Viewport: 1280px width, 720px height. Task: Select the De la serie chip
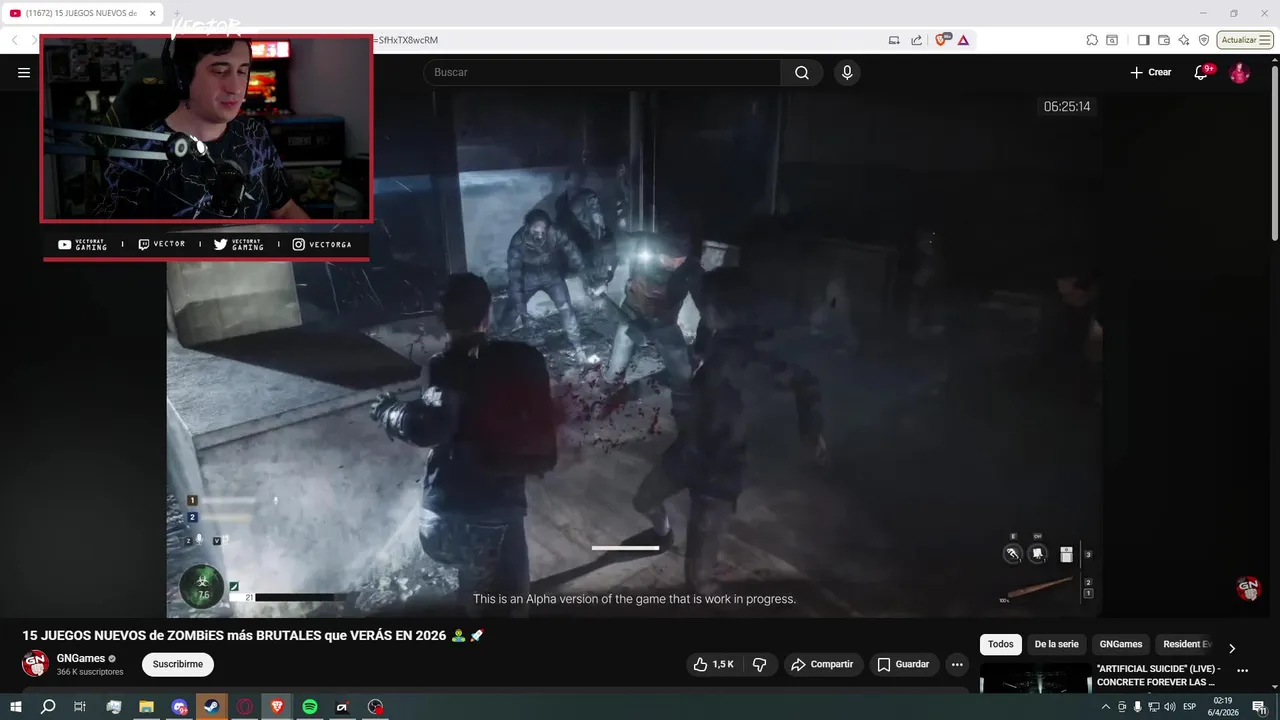point(1056,644)
